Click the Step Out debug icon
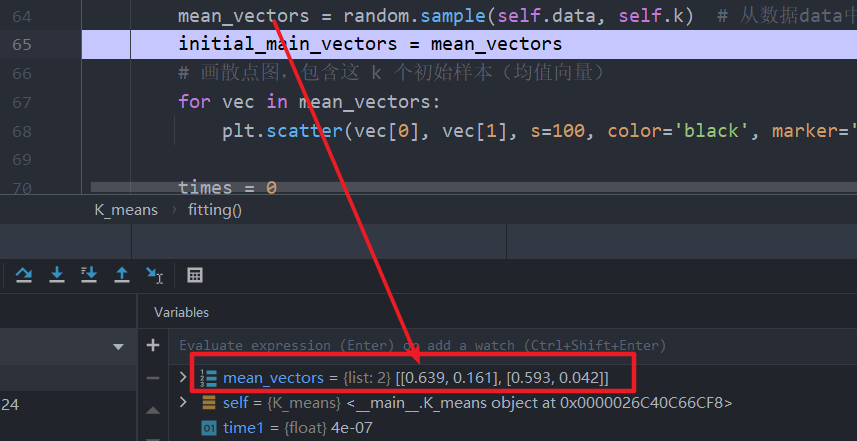 tap(121, 274)
